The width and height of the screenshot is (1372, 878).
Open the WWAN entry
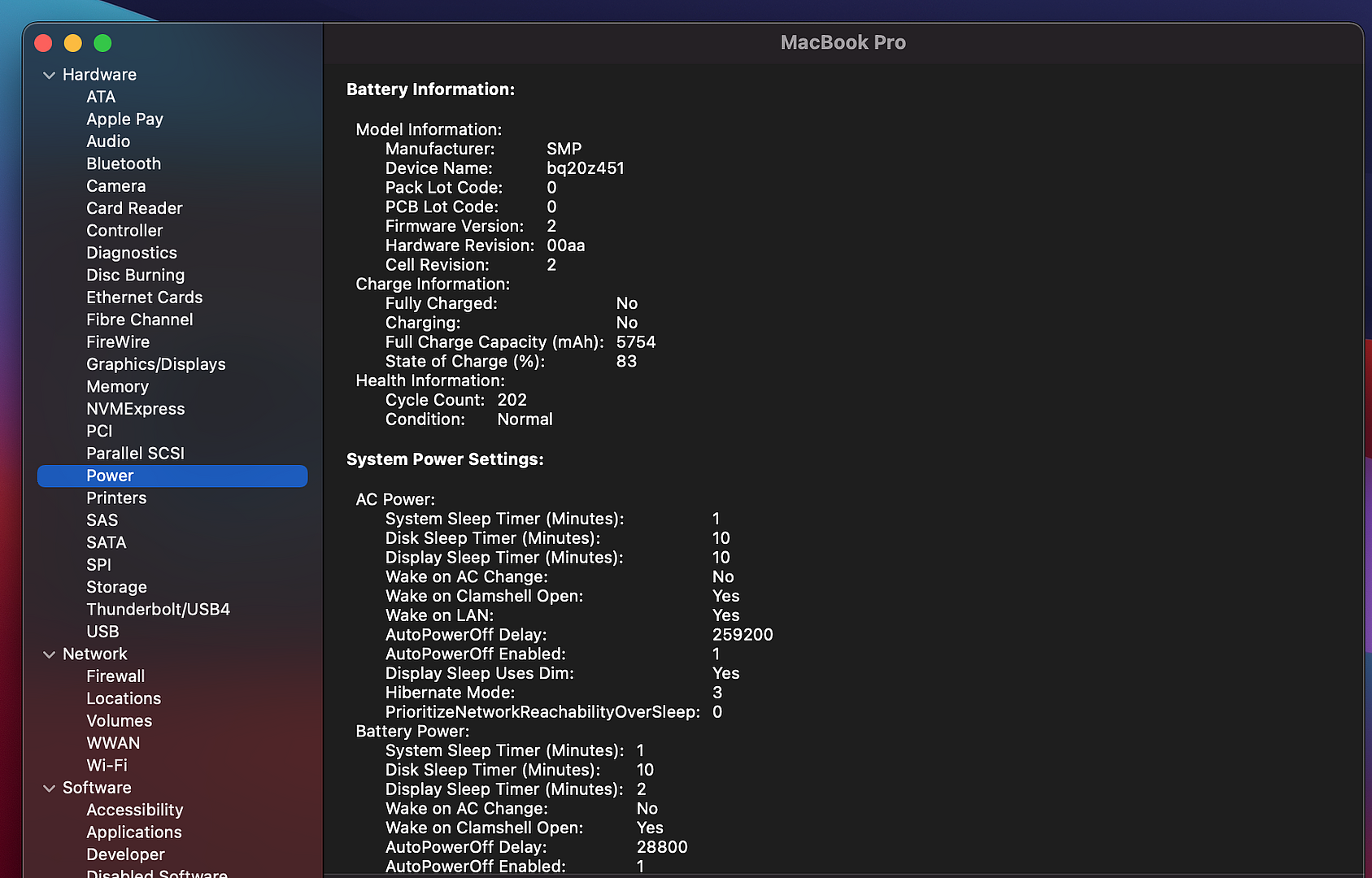coord(113,743)
